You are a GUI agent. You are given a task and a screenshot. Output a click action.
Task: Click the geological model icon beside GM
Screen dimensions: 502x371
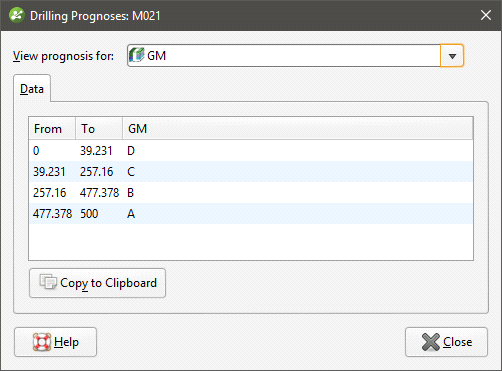(137, 55)
